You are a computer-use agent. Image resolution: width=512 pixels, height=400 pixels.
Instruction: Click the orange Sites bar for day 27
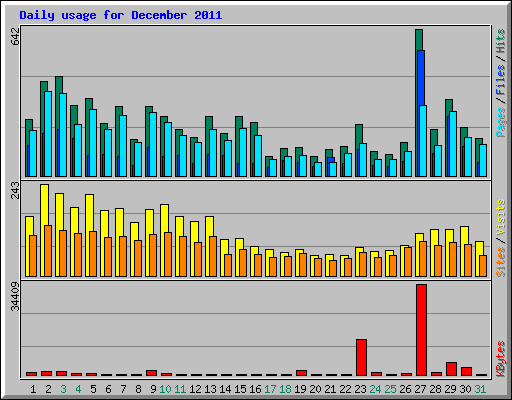click(x=423, y=259)
